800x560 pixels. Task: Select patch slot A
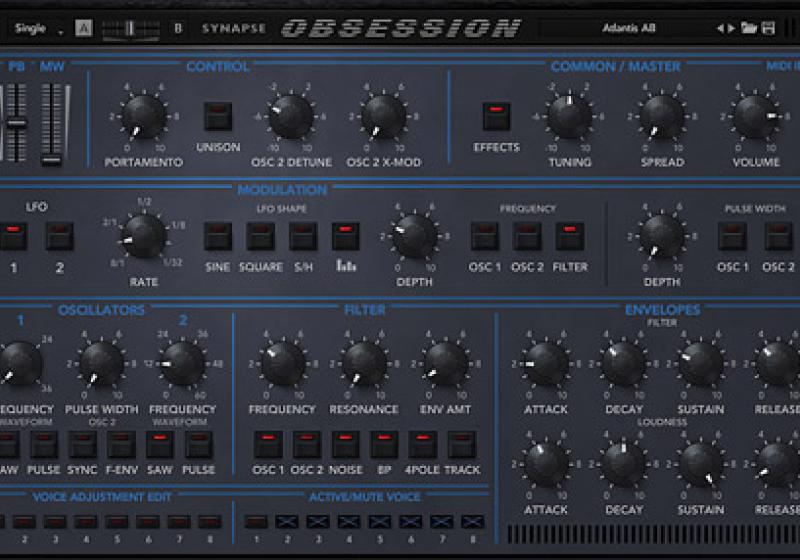84,28
